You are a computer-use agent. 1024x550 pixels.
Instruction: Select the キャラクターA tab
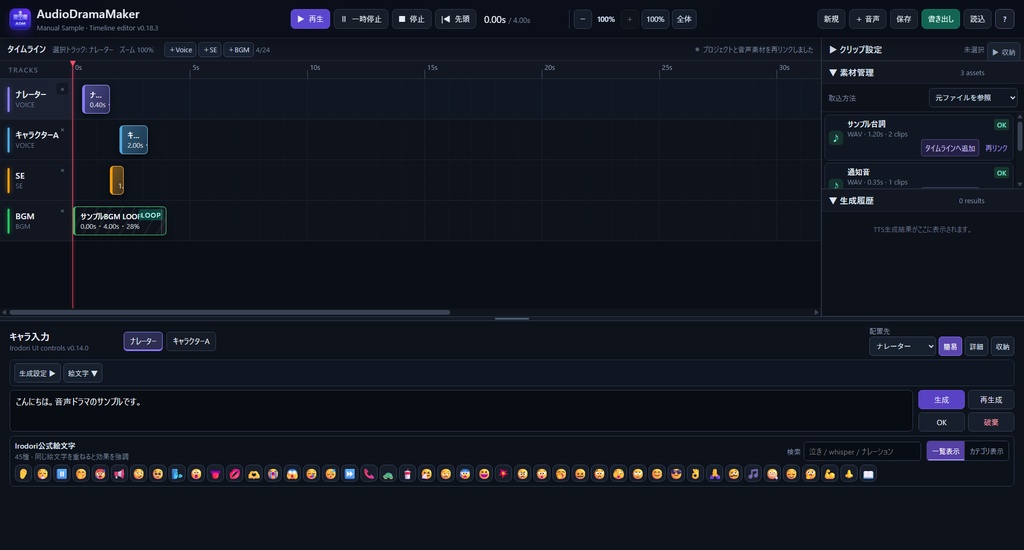[x=191, y=342]
